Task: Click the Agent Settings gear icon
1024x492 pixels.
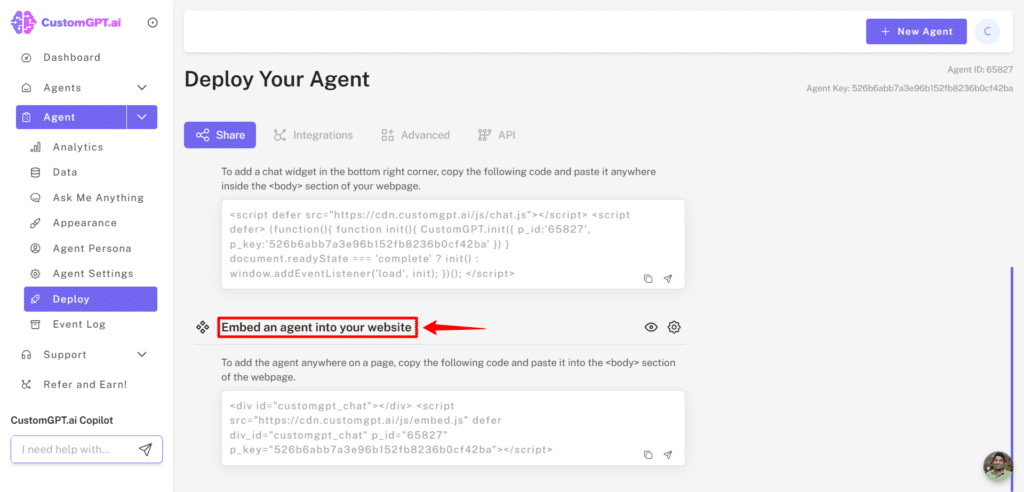Action: click(x=36, y=274)
